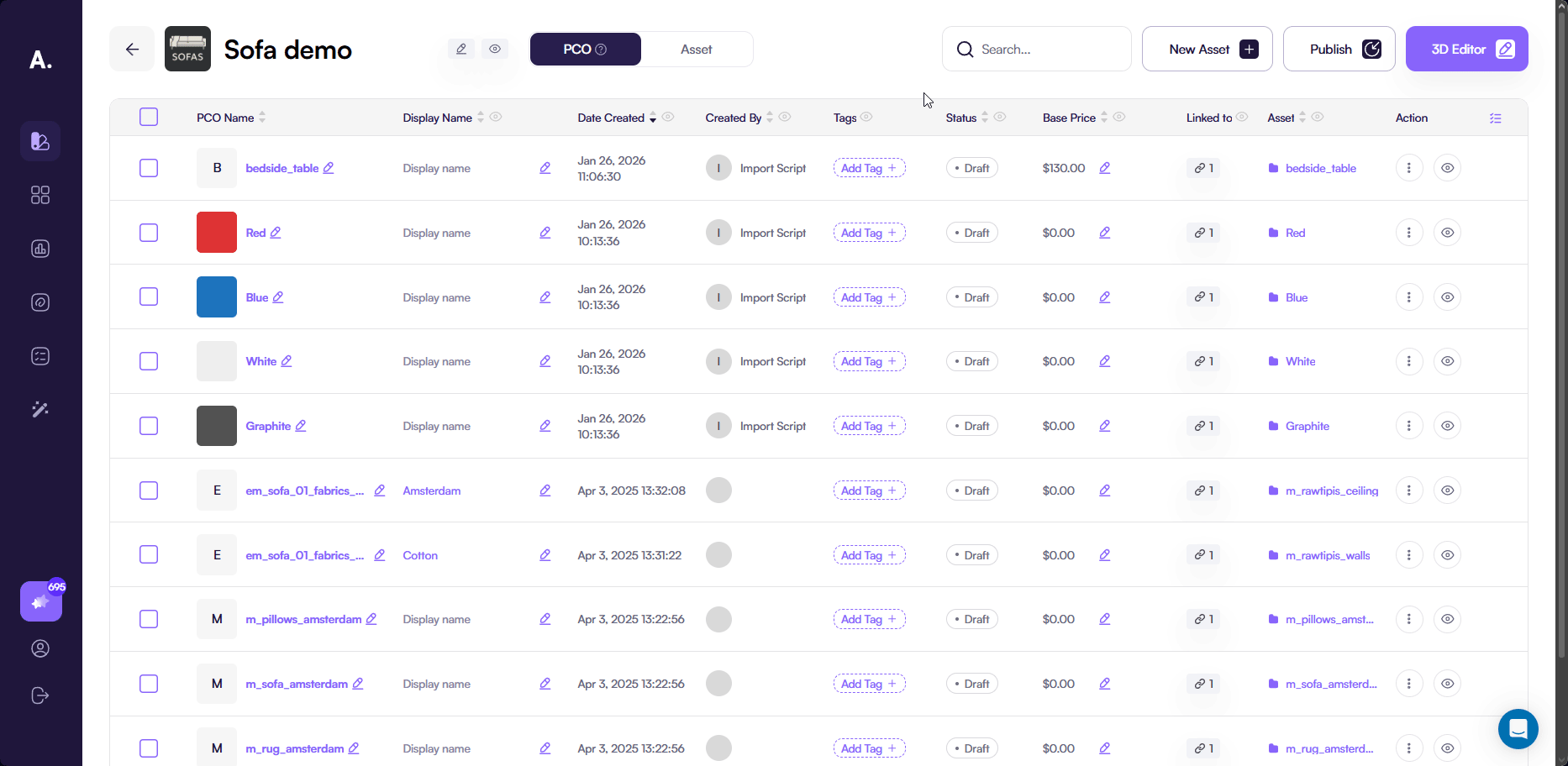Tick the select-all checkbox in header
Viewport: 1568px width, 766px height.
[x=149, y=117]
